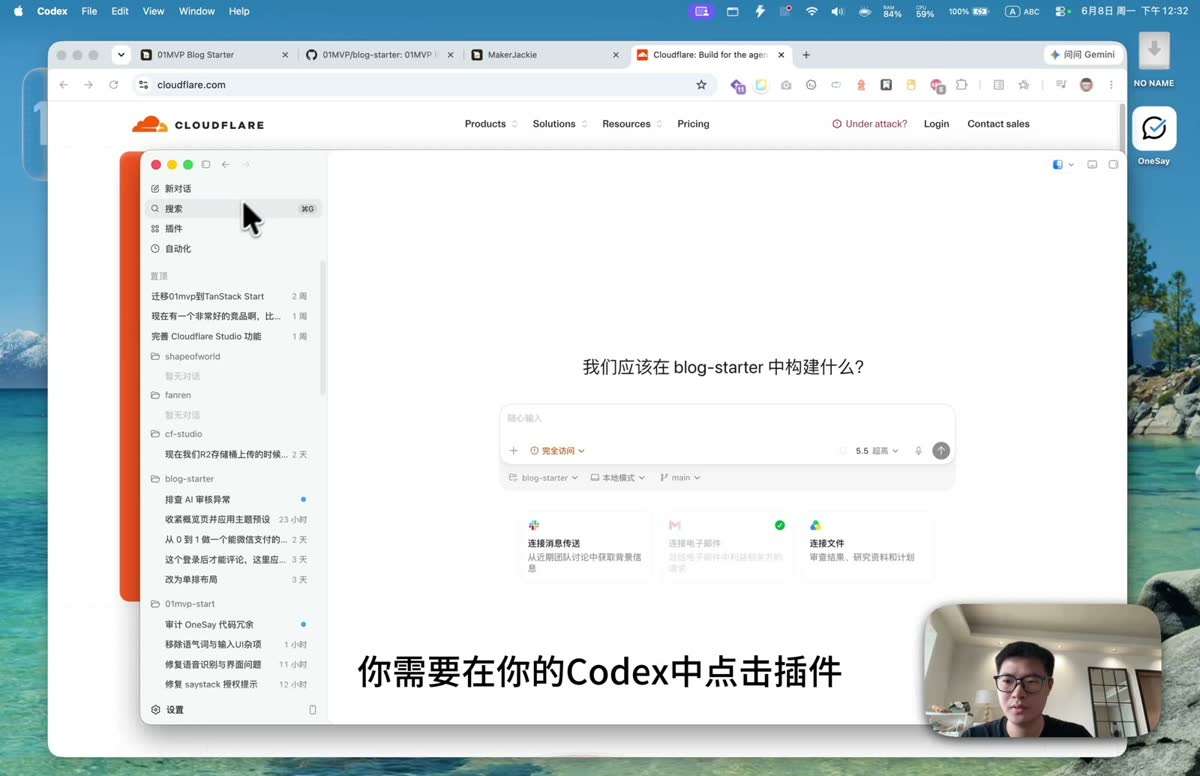Open Chrome tab search dropdown arrow
Image resolution: width=1200 pixels, height=776 pixels.
121,55
